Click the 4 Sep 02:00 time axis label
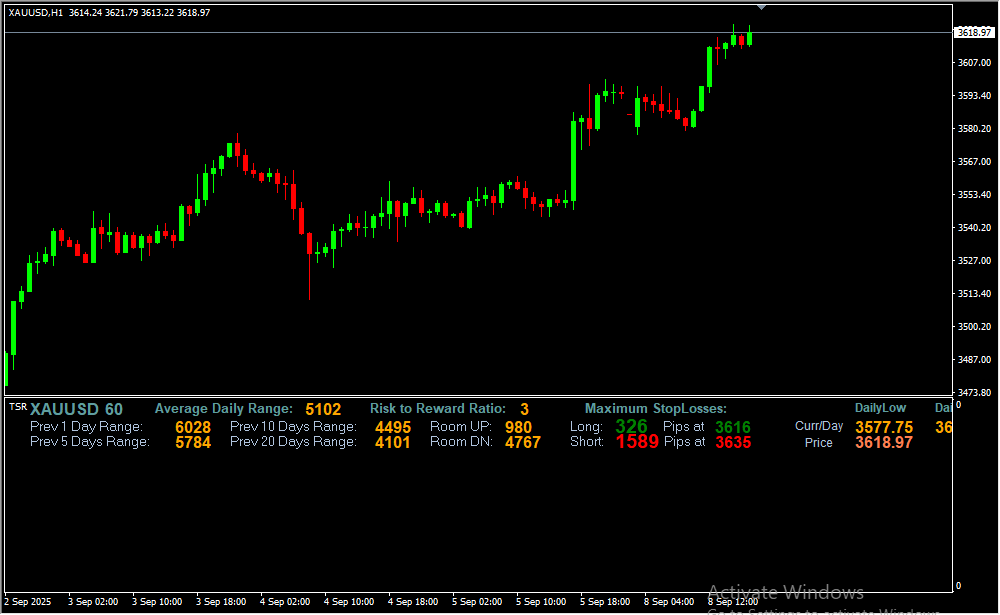This screenshot has width=1000, height=615. point(285,602)
